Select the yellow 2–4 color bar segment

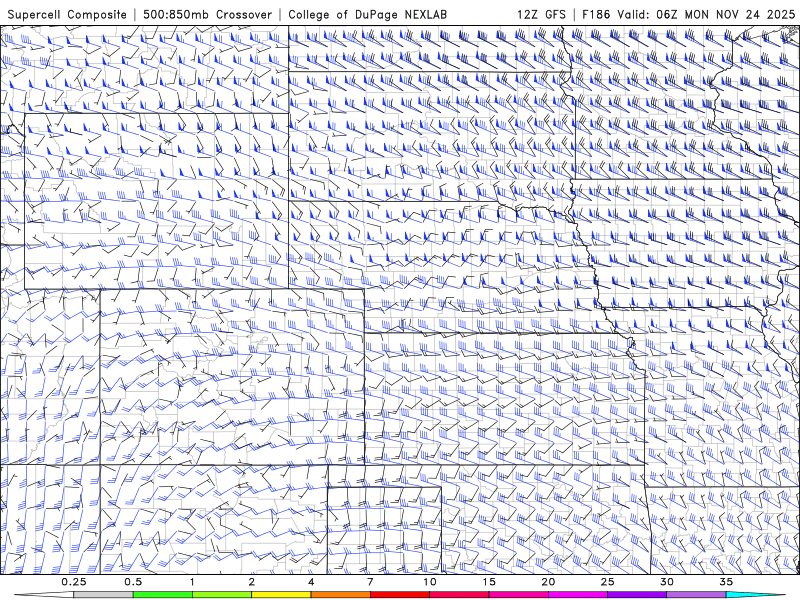coord(281,595)
